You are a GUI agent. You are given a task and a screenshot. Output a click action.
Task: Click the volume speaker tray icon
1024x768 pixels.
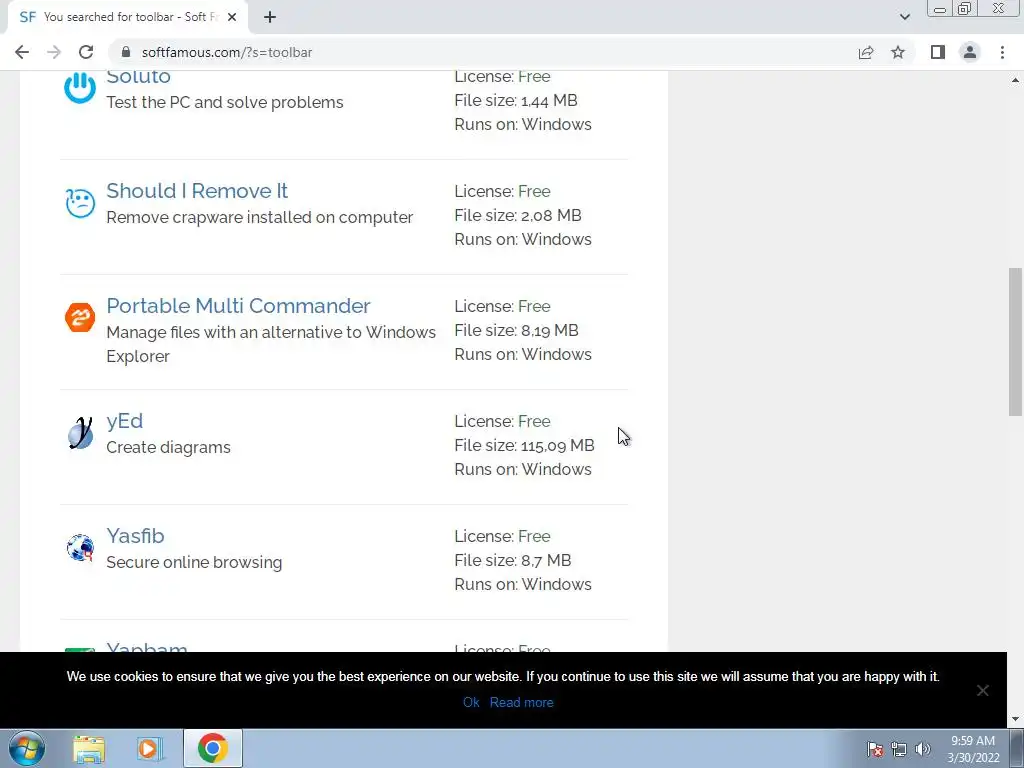tap(923, 749)
